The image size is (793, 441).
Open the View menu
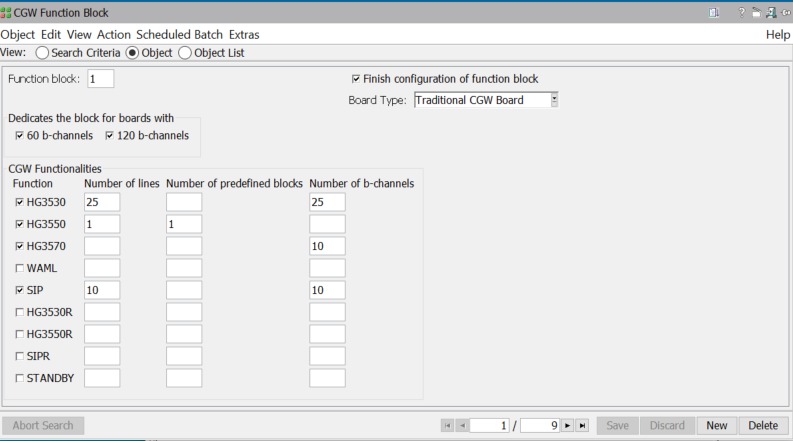click(x=79, y=35)
